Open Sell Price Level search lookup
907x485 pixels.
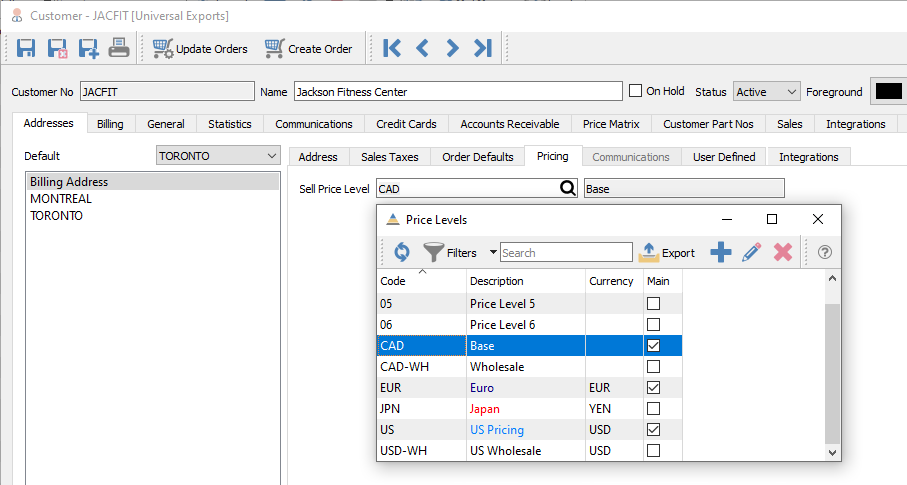tap(568, 188)
